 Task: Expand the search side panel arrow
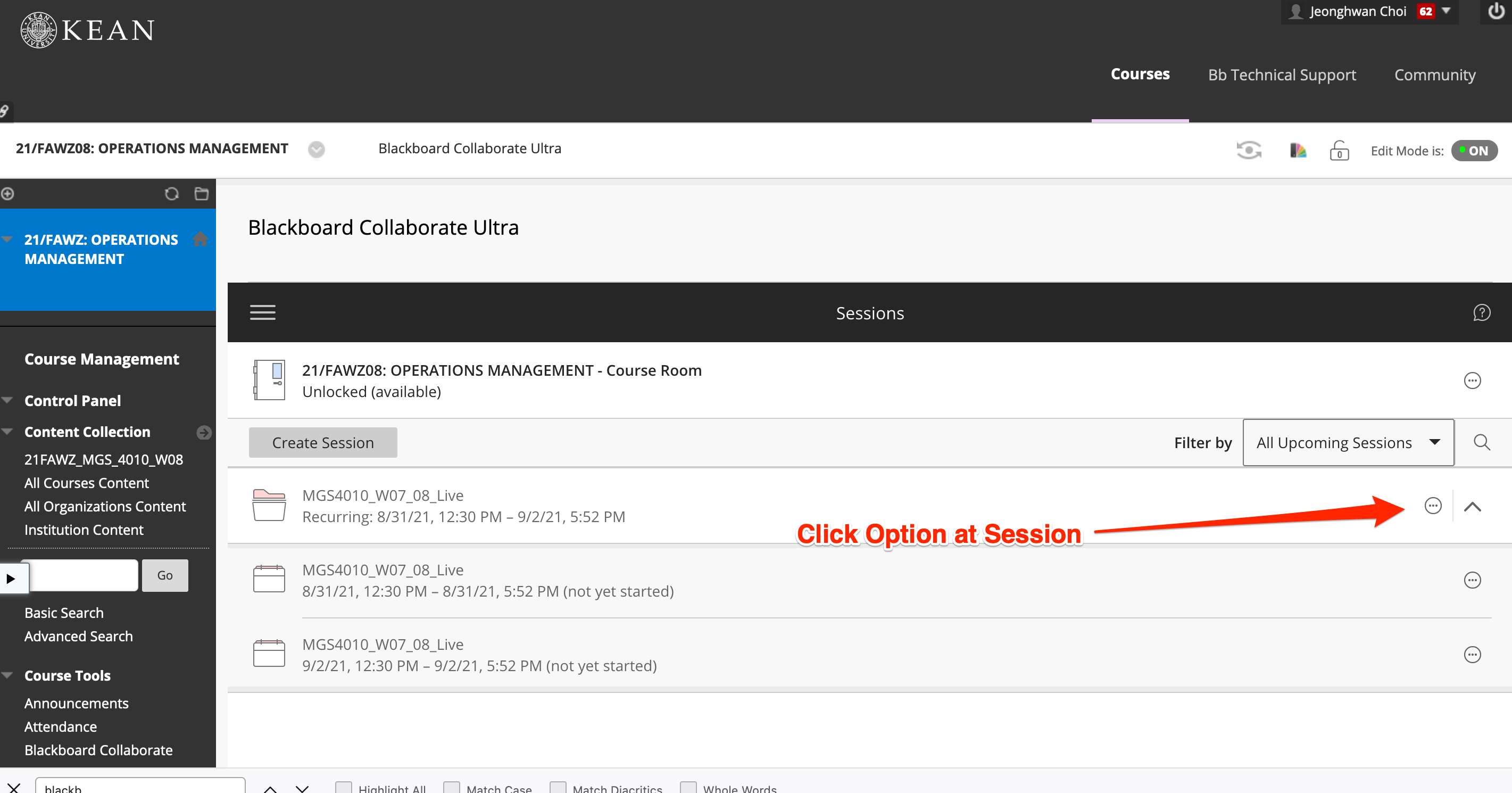pyautogui.click(x=11, y=579)
